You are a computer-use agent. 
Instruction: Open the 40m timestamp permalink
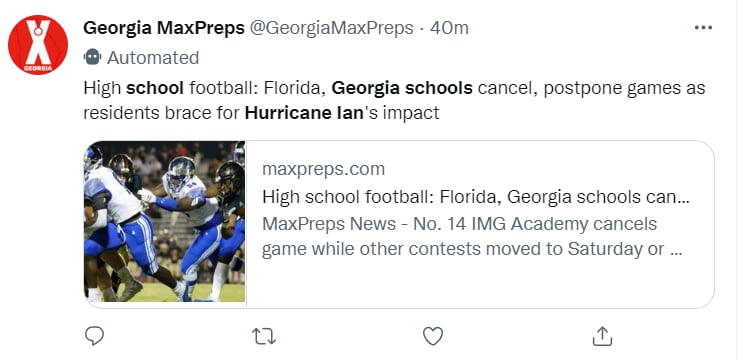449,28
